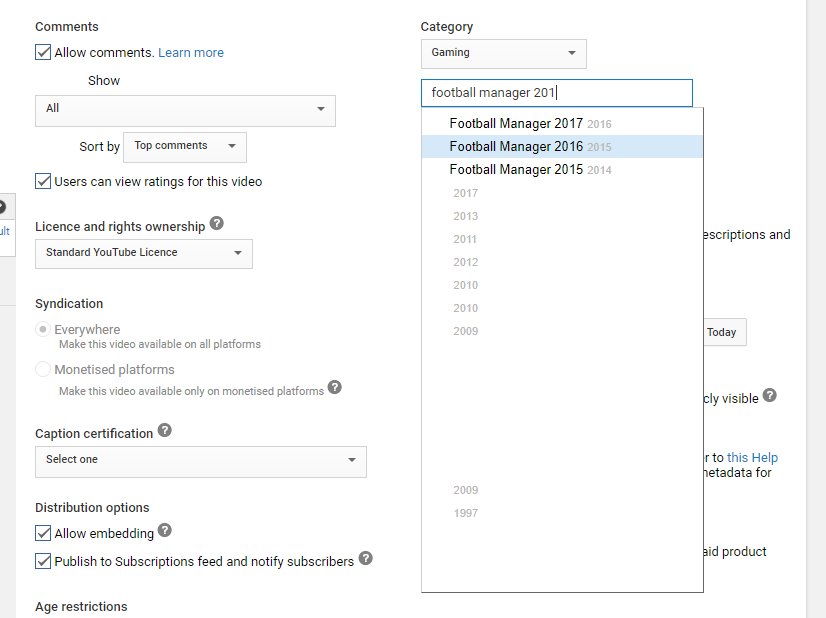Screen dimensions: 826x618
Task: Open help icon beside Allow embedding
Action: [x=165, y=530]
